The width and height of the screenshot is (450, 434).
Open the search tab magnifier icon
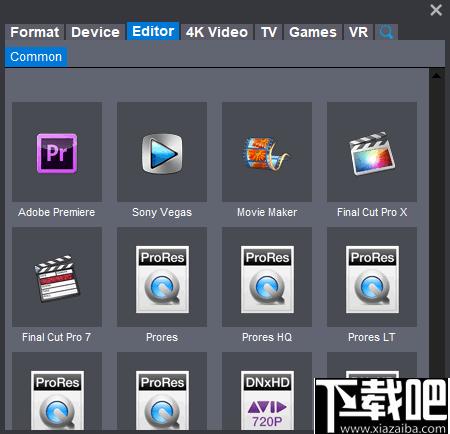click(386, 32)
